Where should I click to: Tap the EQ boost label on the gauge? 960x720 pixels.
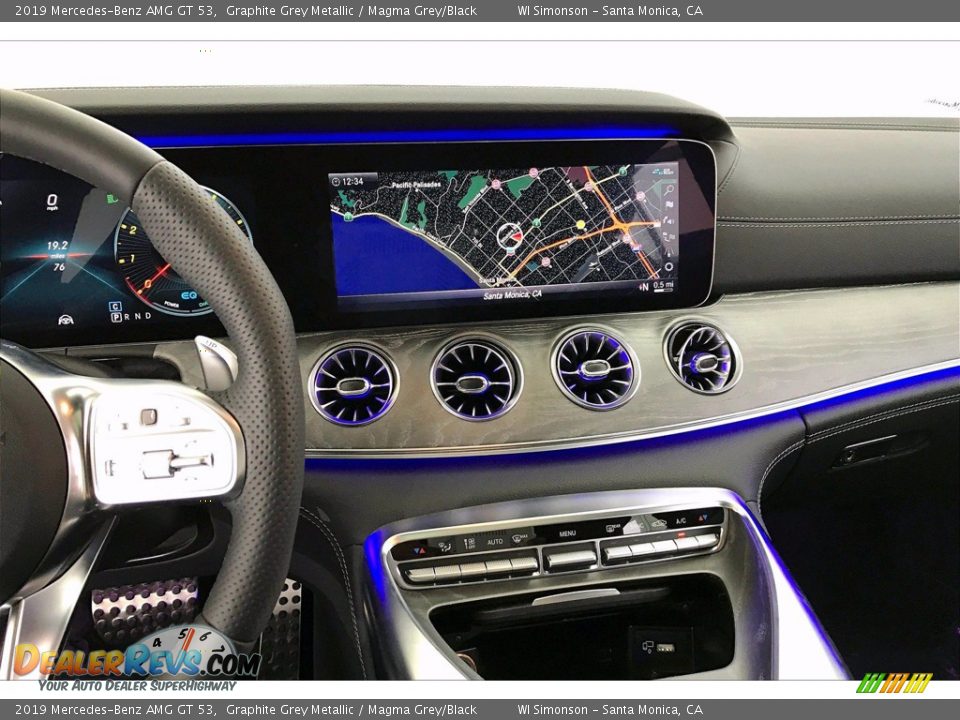click(x=189, y=296)
